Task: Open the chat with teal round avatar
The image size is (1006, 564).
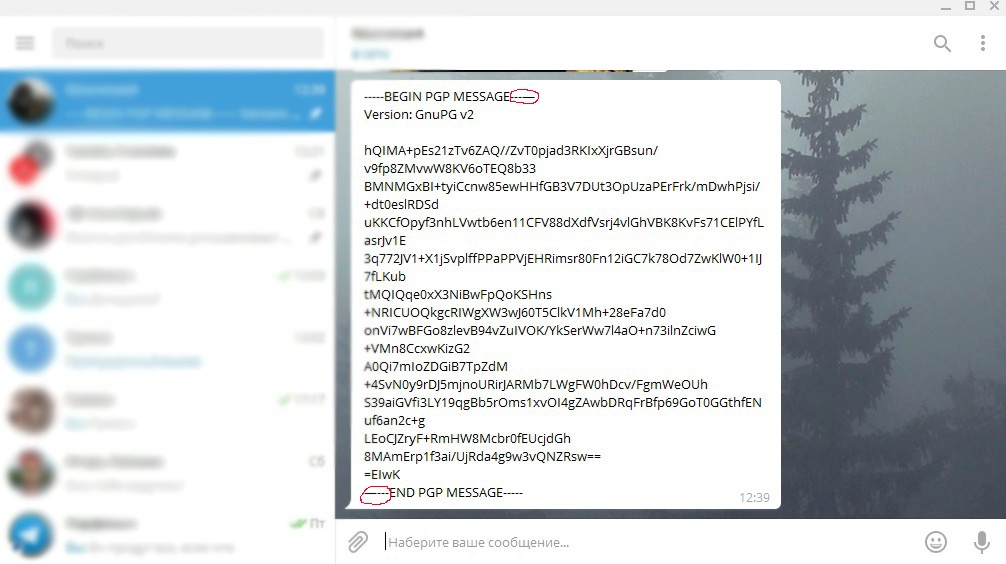Action: [x=167, y=287]
